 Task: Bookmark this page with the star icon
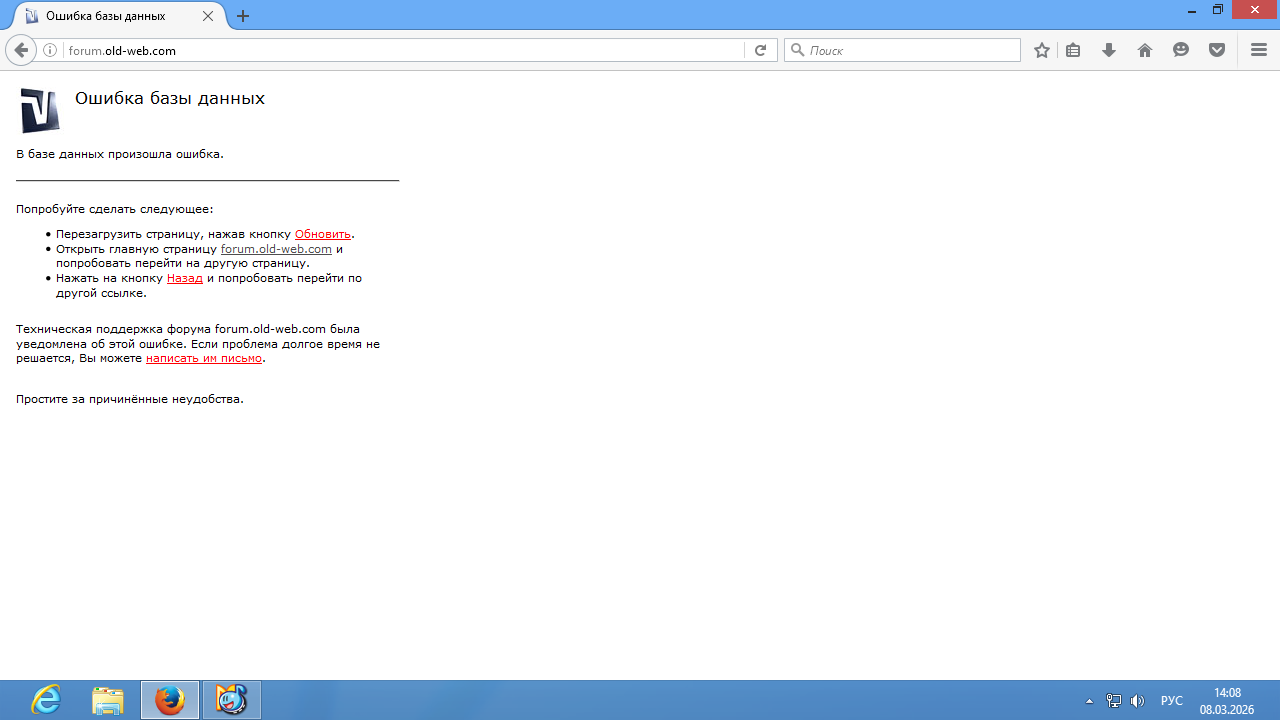(x=1042, y=50)
